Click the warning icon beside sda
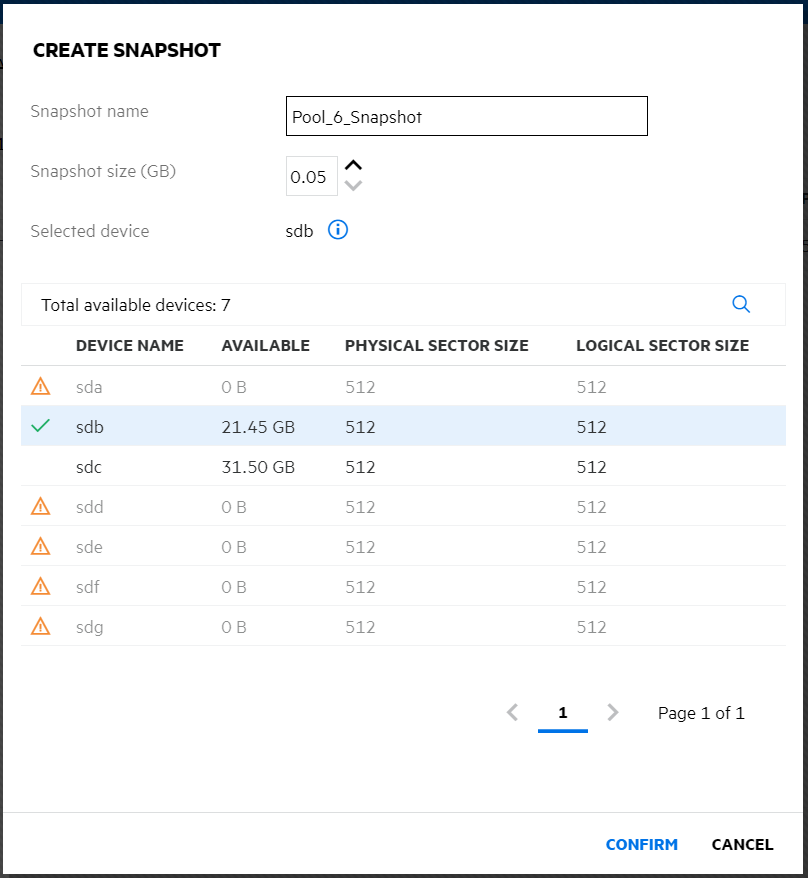This screenshot has width=808, height=878. click(x=41, y=386)
